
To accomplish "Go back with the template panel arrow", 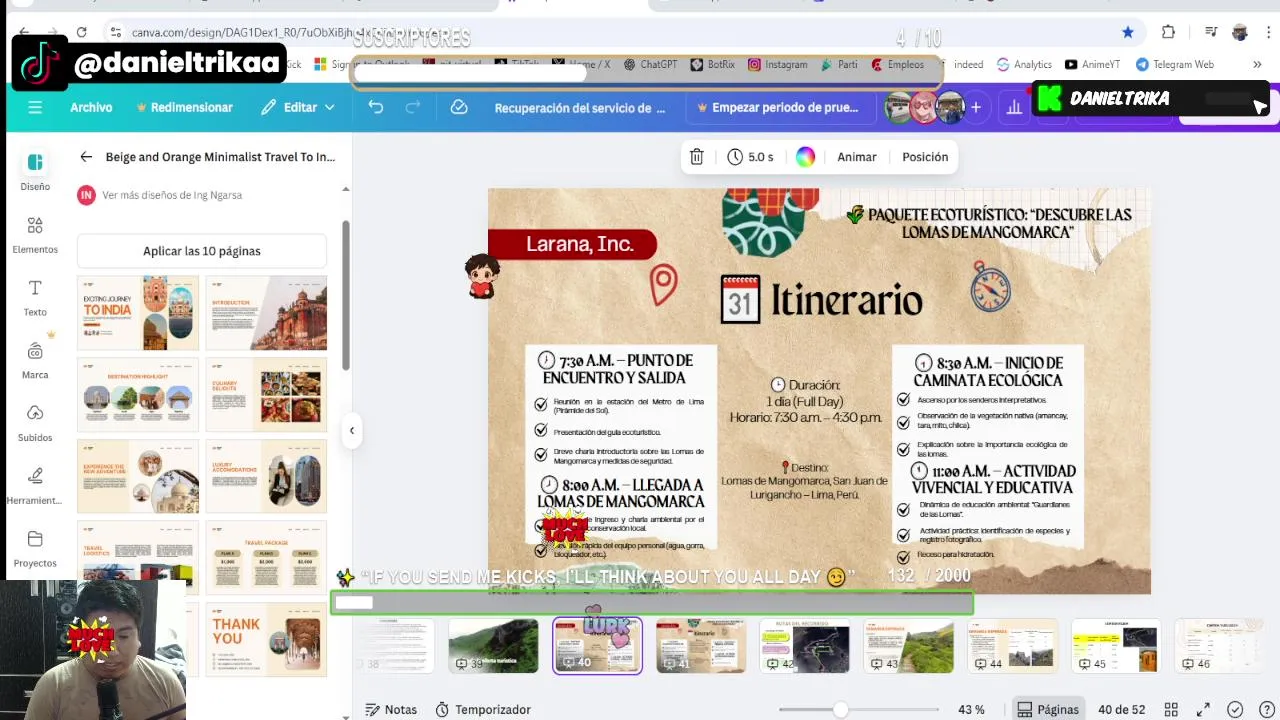I will pyautogui.click(x=86, y=157).
